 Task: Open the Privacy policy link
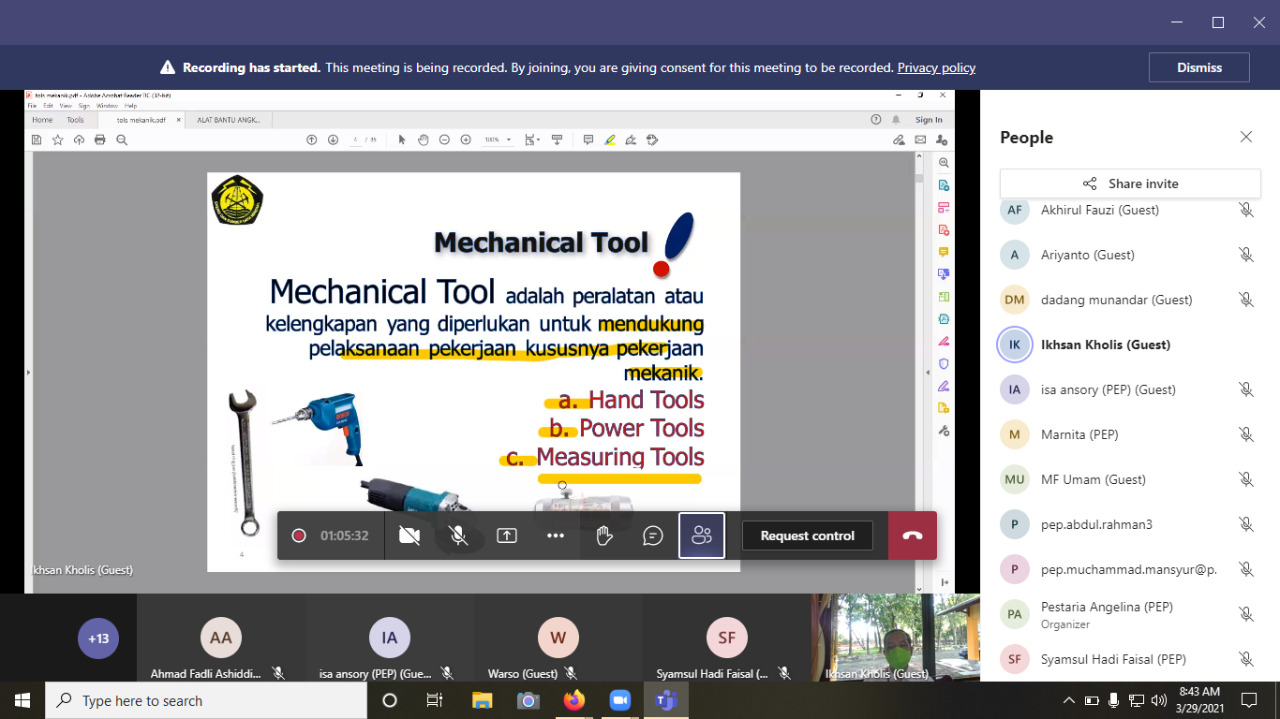click(936, 68)
